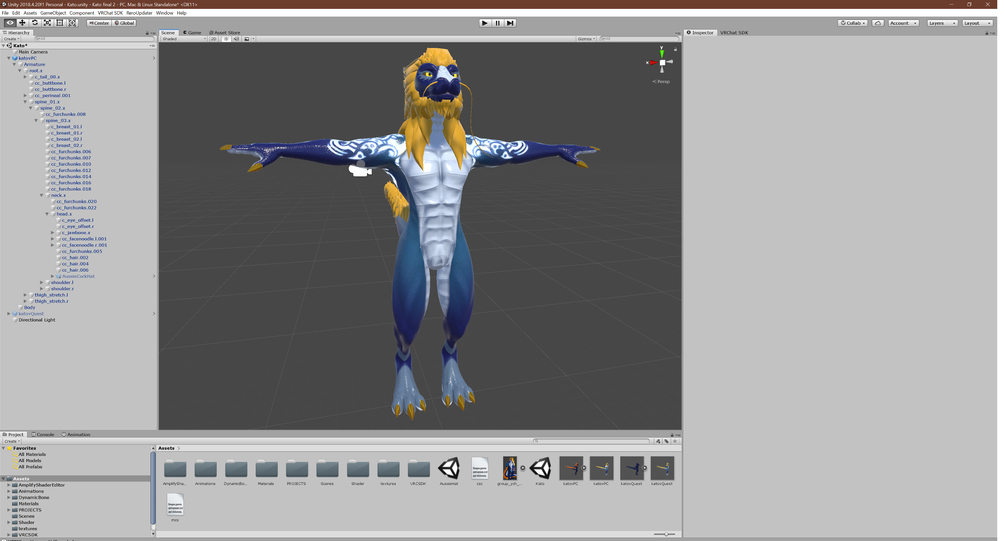The width and height of the screenshot is (1005, 541).
Task: Open the Layout dropdown
Action: (977, 23)
